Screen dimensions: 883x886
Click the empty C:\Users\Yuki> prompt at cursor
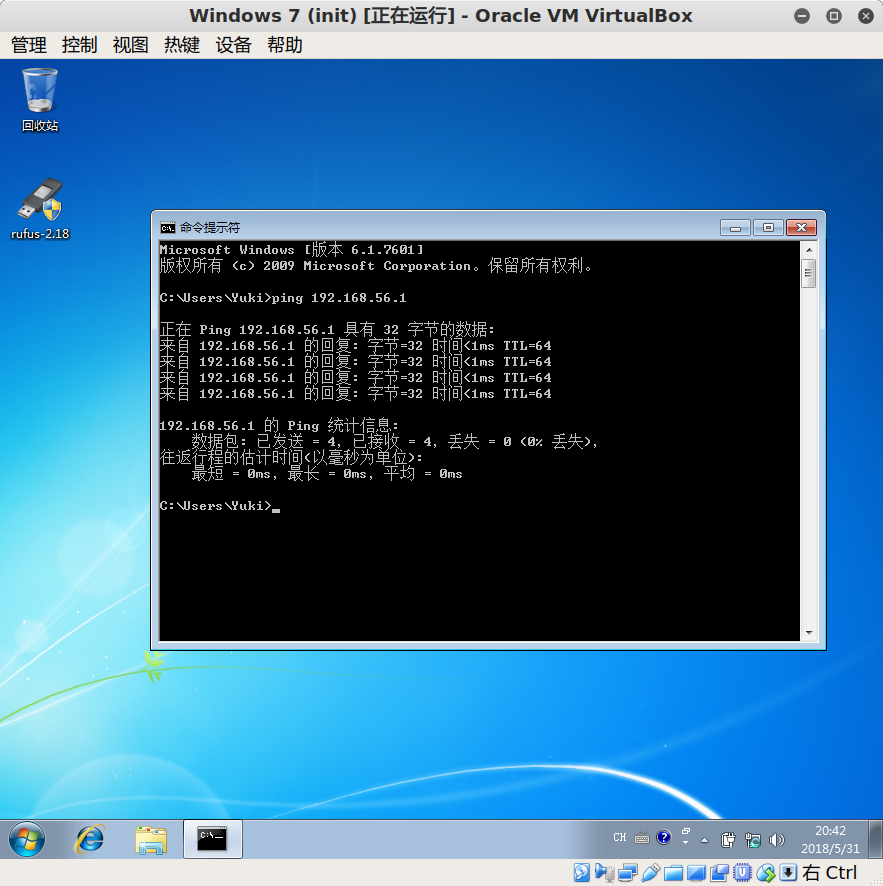coord(220,506)
